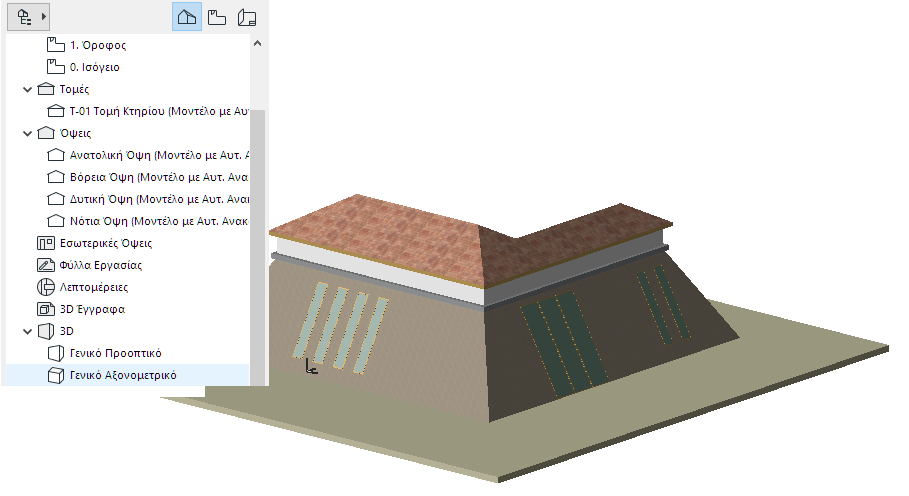Image resolution: width=909 pixels, height=496 pixels.
Task: Click the Γενικό Προοπτικό perspective icon
Action: 56,353
